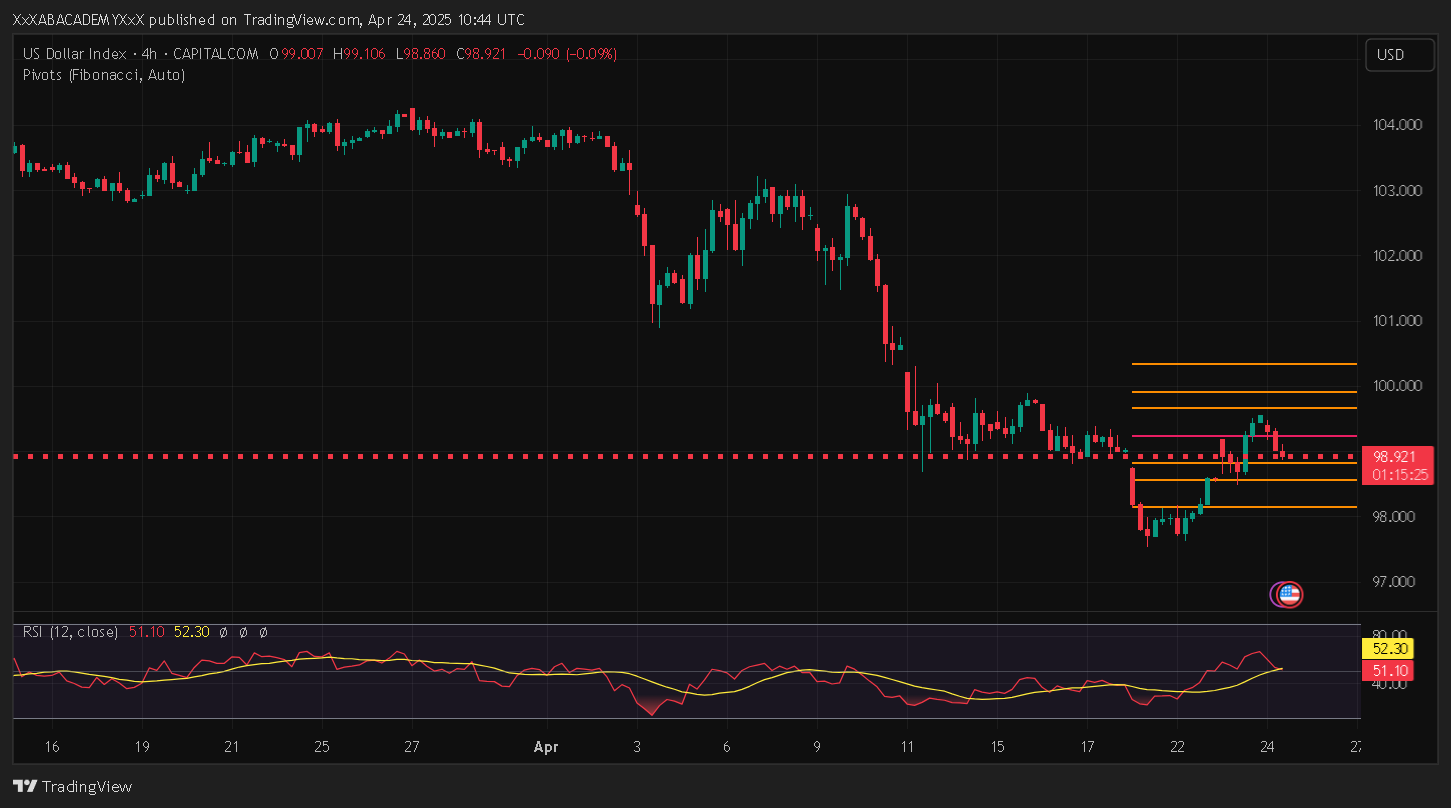Click the US flag economic event icon
The height and width of the screenshot is (808, 1451).
[x=1289, y=595]
